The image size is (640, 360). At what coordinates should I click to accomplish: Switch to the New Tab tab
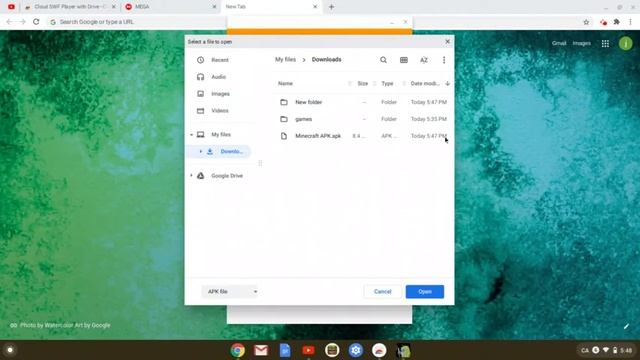tap(271, 7)
